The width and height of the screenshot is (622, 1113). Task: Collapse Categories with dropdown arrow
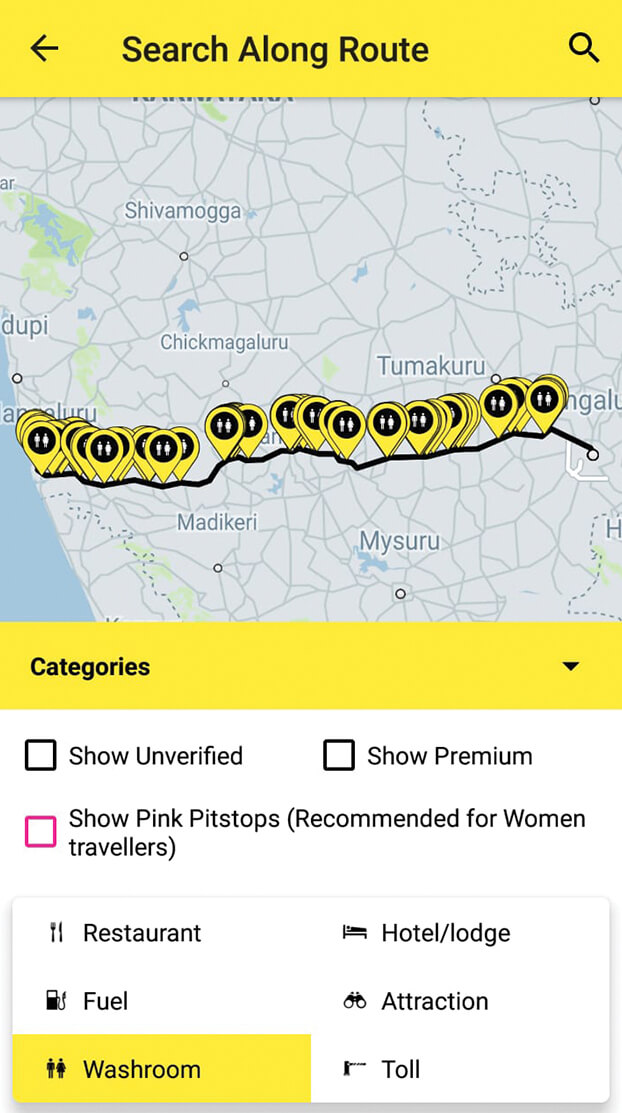[x=570, y=667]
